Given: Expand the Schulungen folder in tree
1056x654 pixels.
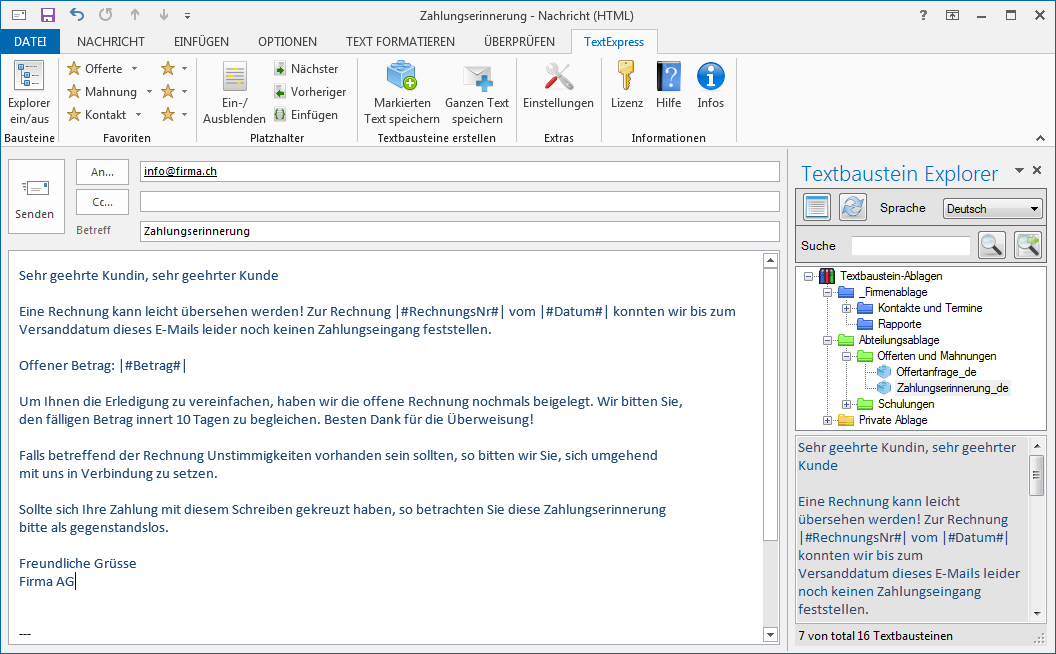Looking at the screenshot, I should pyautogui.click(x=846, y=404).
